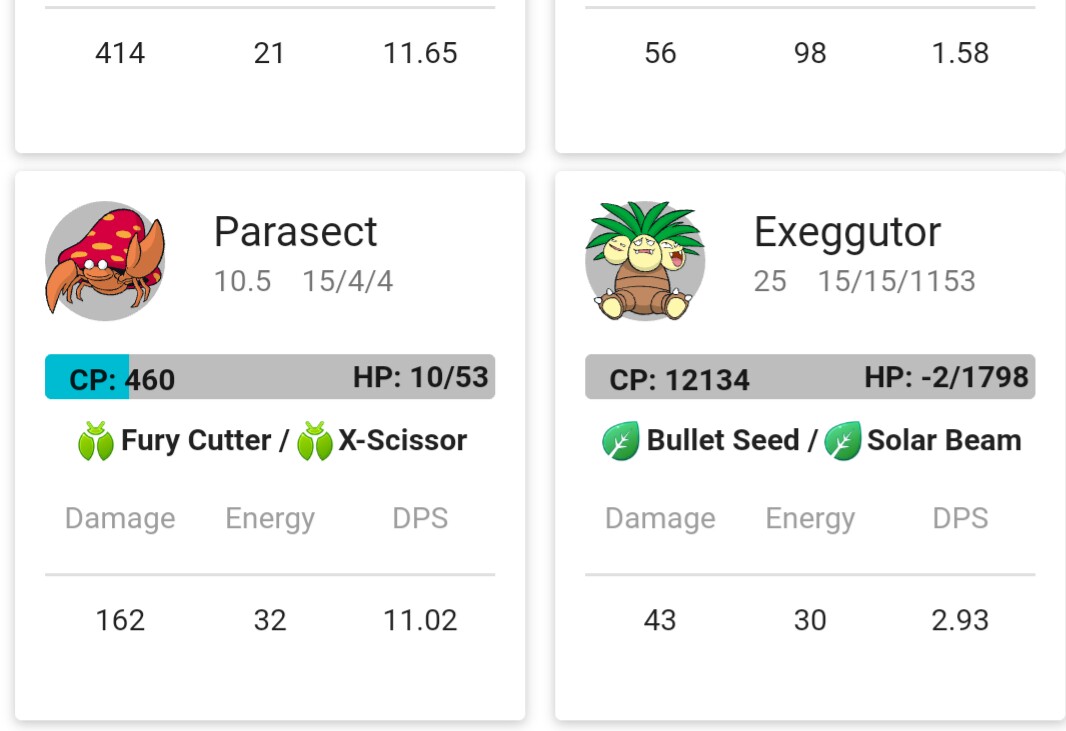Click the grass-type icon beside Bullet Seed
Screen dimensions: 1066x731
tap(620, 441)
